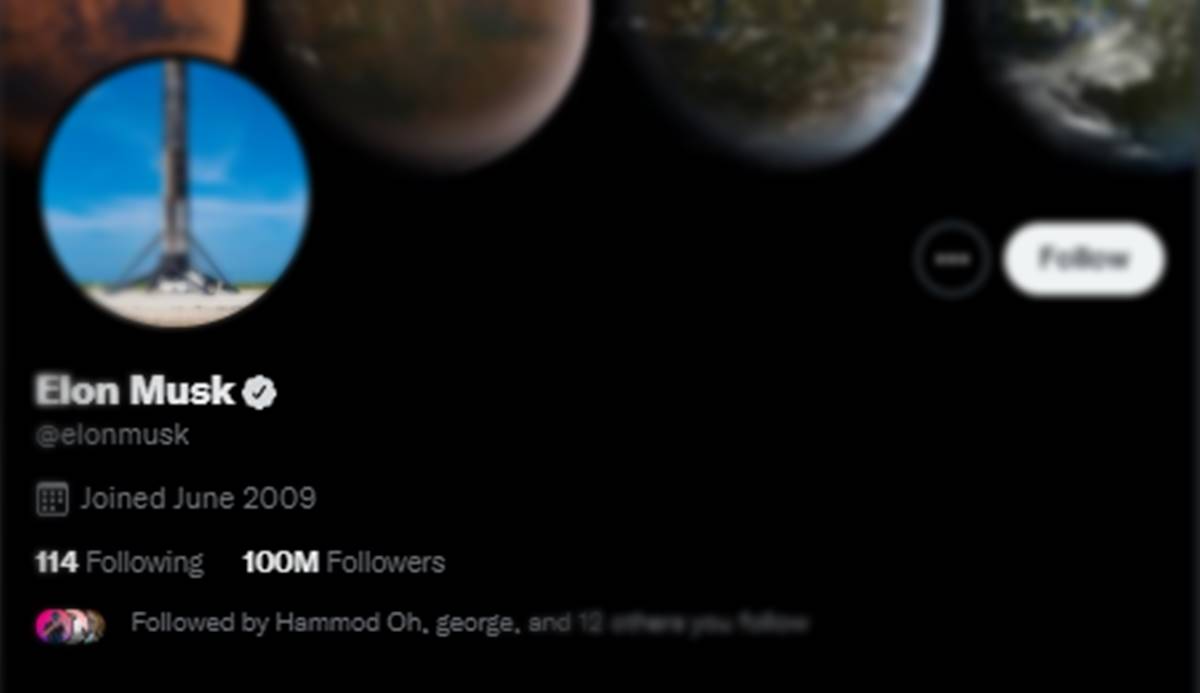Open the 114 Following list
This screenshot has width=1200, height=693.
pos(119,562)
